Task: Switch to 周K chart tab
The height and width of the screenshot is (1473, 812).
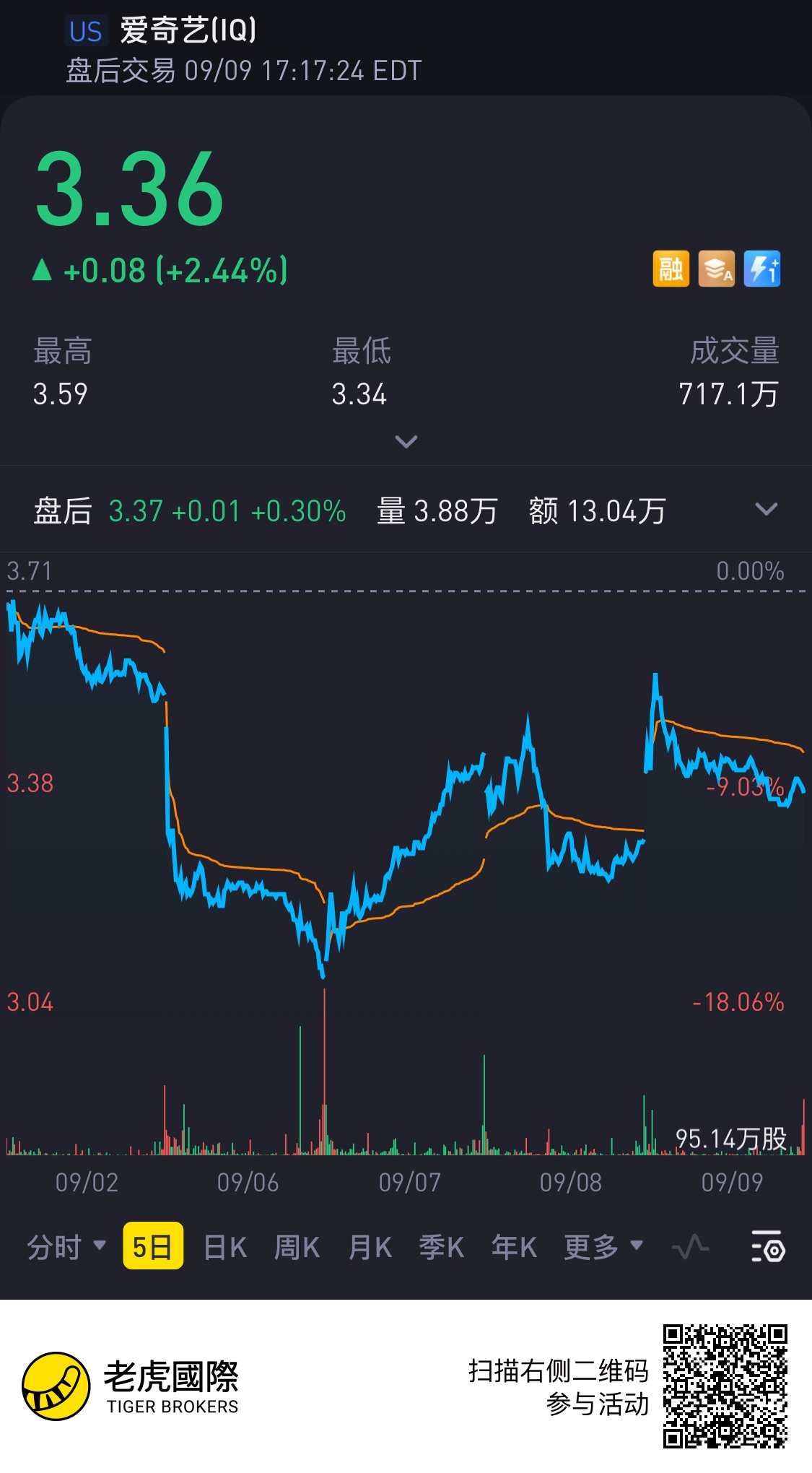Action: click(x=297, y=1247)
